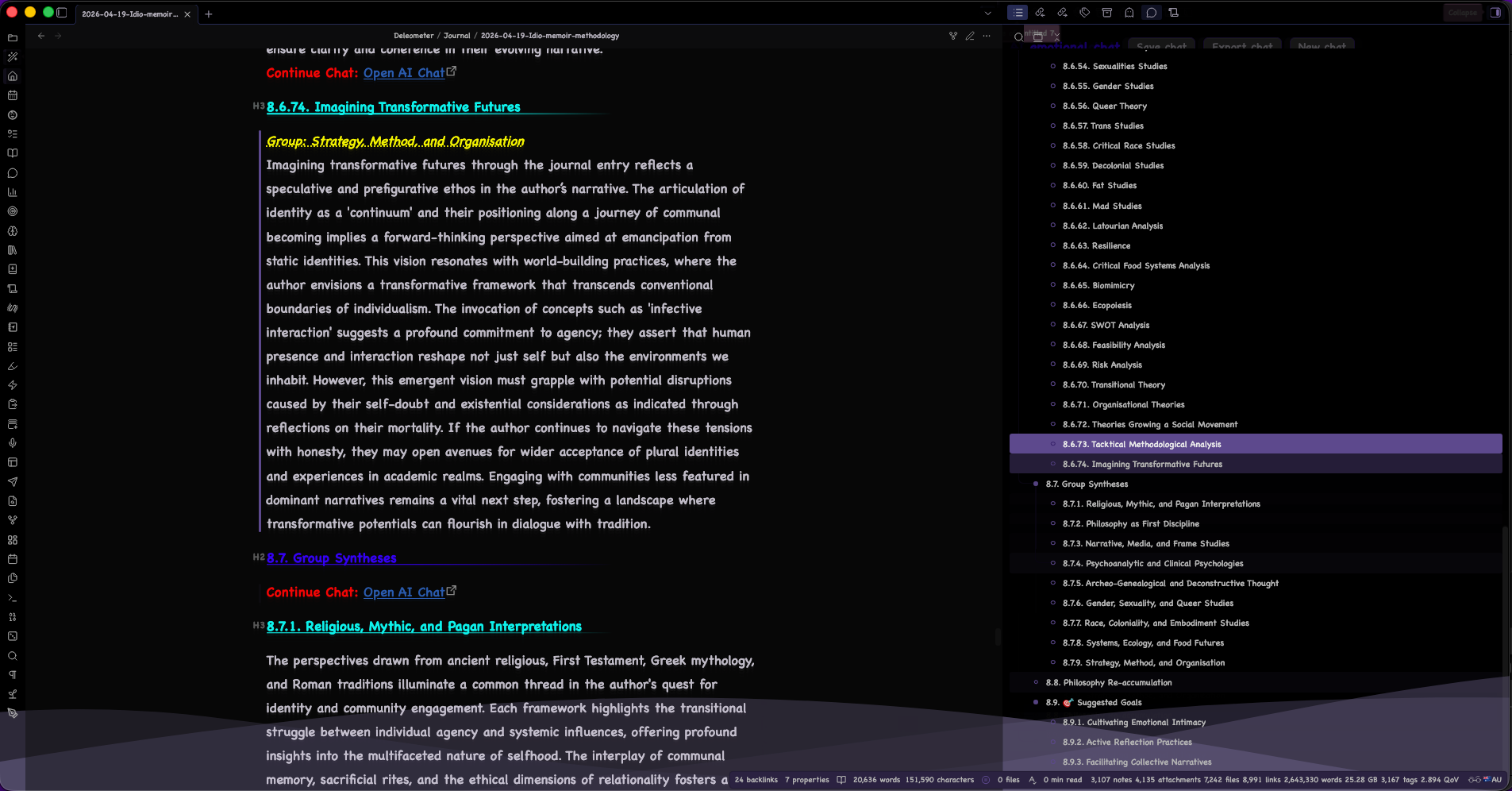This screenshot has width=1512, height=791.
Task: Toggle edit mode pencil icon in note header
Action: [x=970, y=36]
